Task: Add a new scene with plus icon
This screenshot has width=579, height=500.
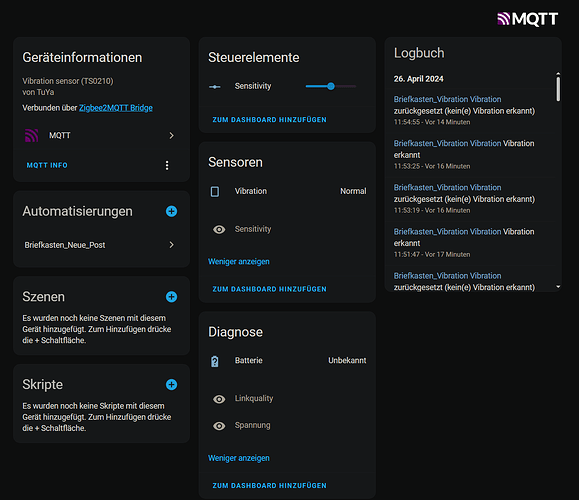Action: [171, 297]
